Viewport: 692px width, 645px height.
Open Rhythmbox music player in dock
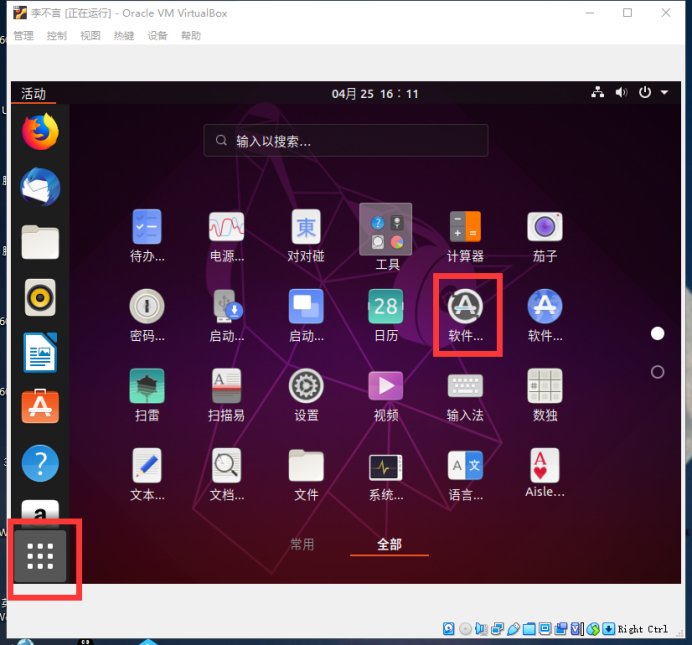point(40,297)
